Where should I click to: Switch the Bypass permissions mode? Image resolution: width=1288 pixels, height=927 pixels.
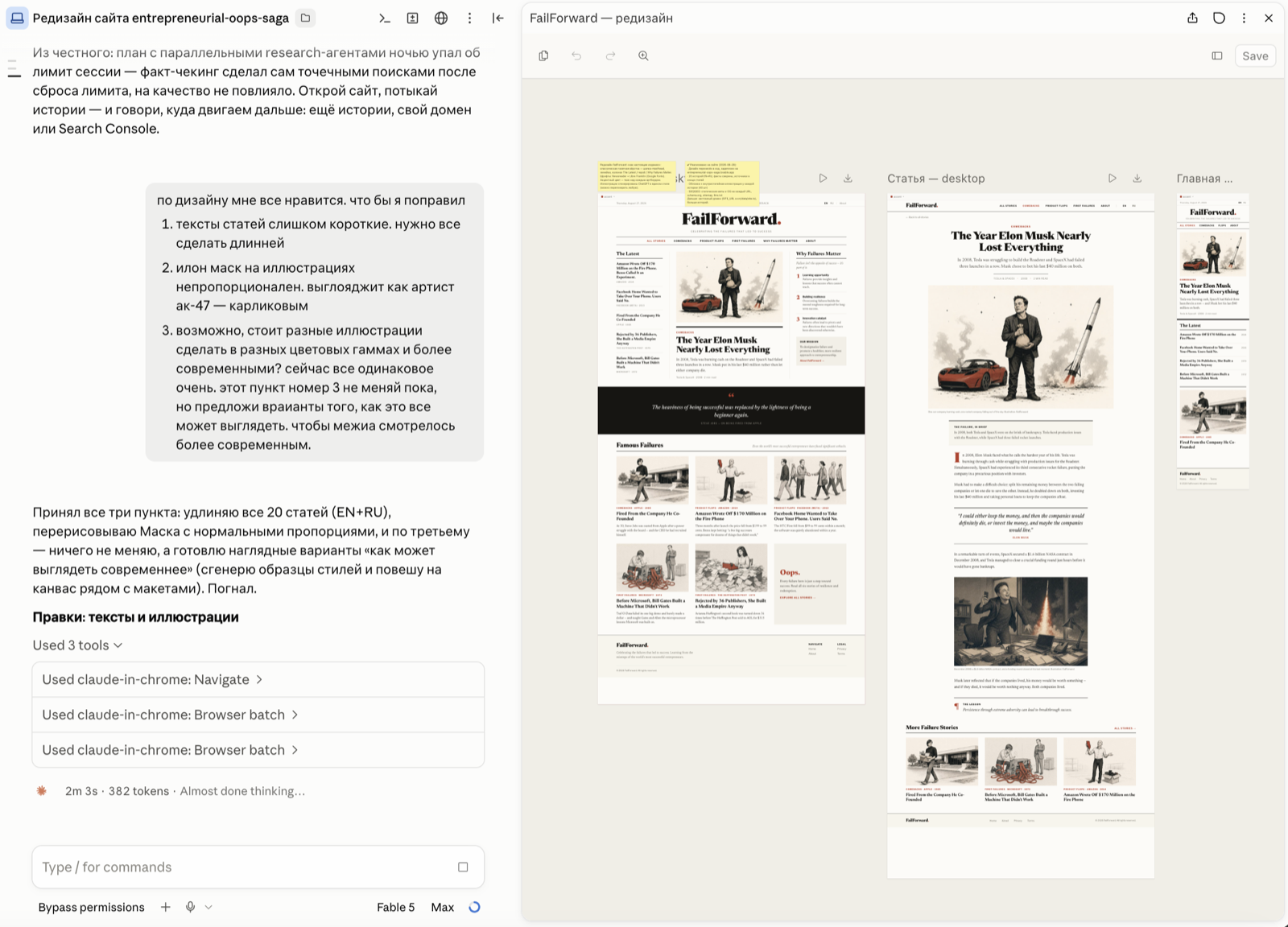(92, 907)
